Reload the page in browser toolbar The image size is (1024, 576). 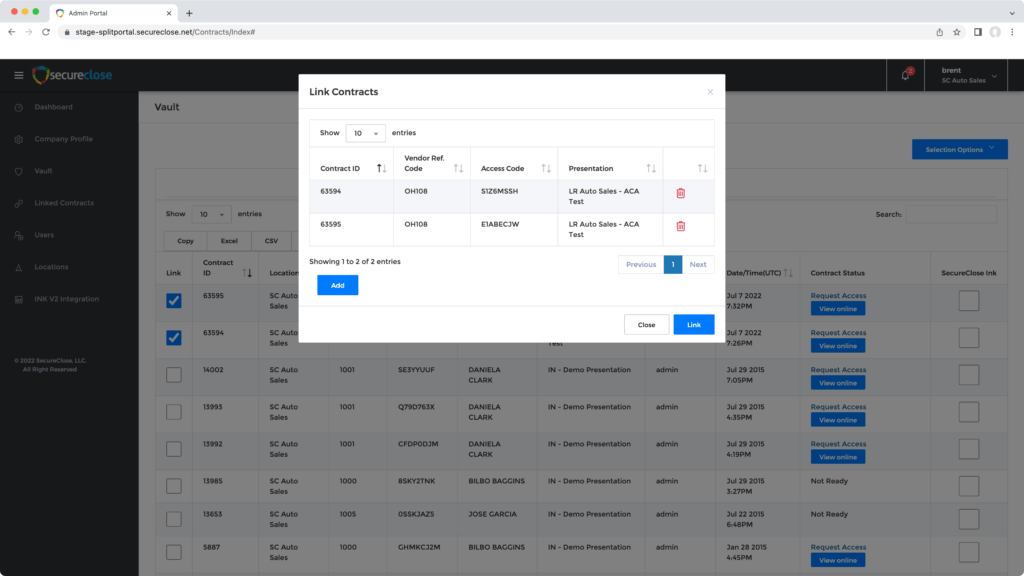tap(46, 32)
